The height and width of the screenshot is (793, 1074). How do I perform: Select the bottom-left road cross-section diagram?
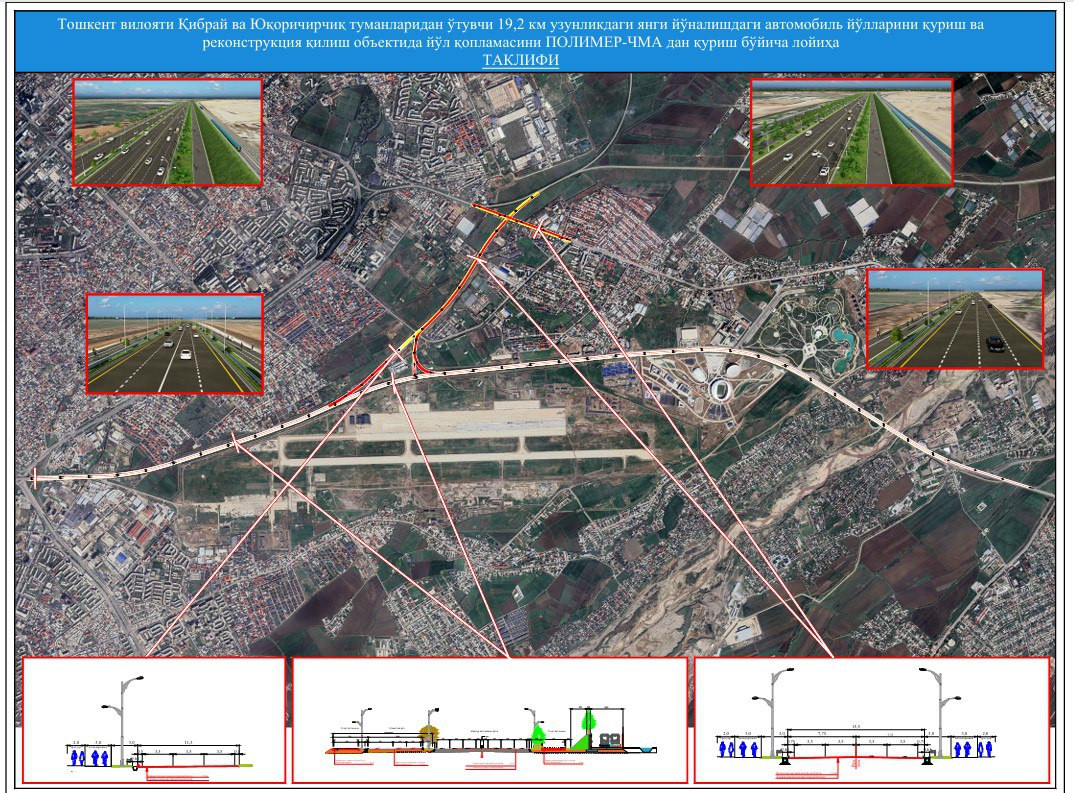tap(153, 719)
